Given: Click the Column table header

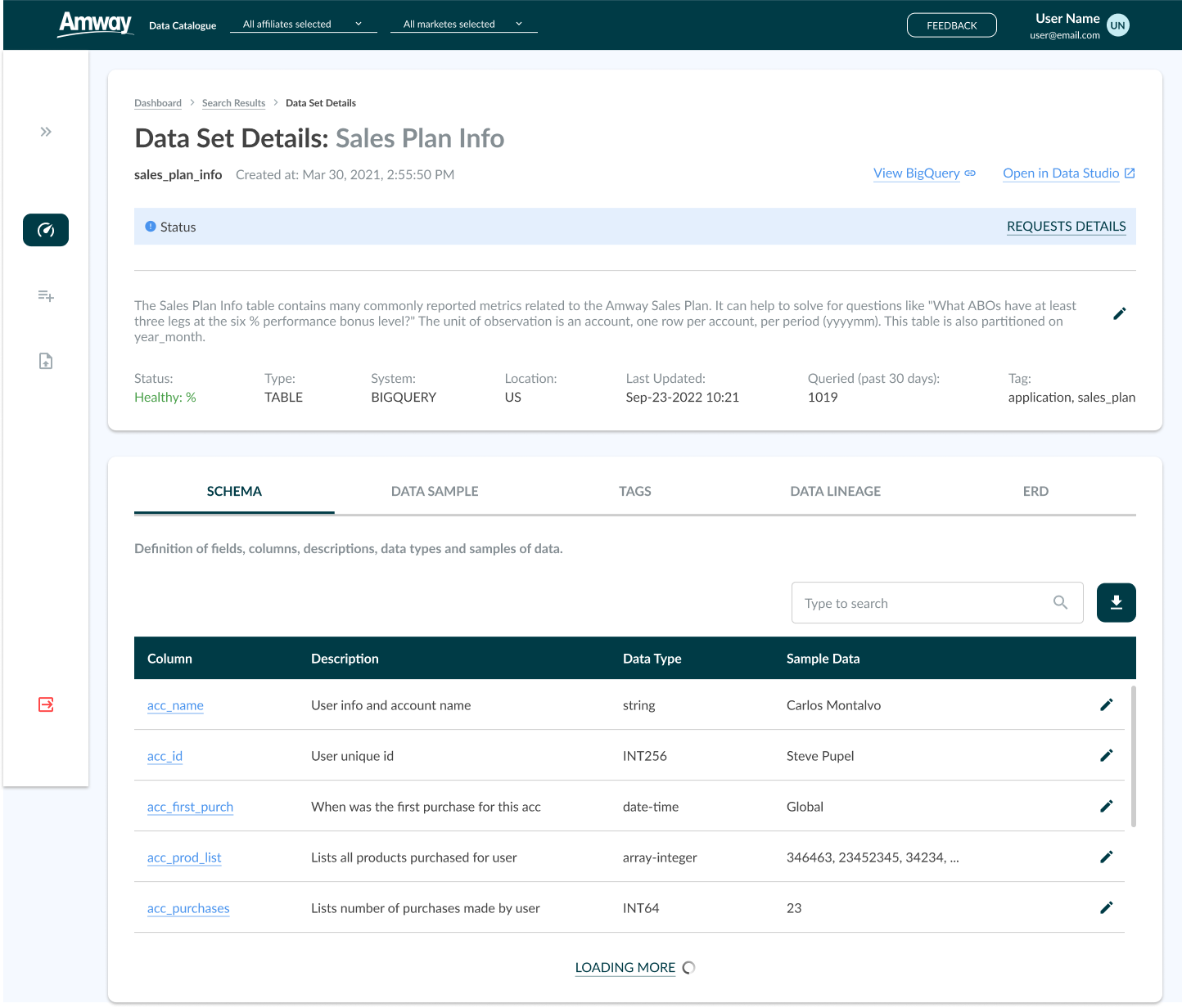Looking at the screenshot, I should [169, 659].
